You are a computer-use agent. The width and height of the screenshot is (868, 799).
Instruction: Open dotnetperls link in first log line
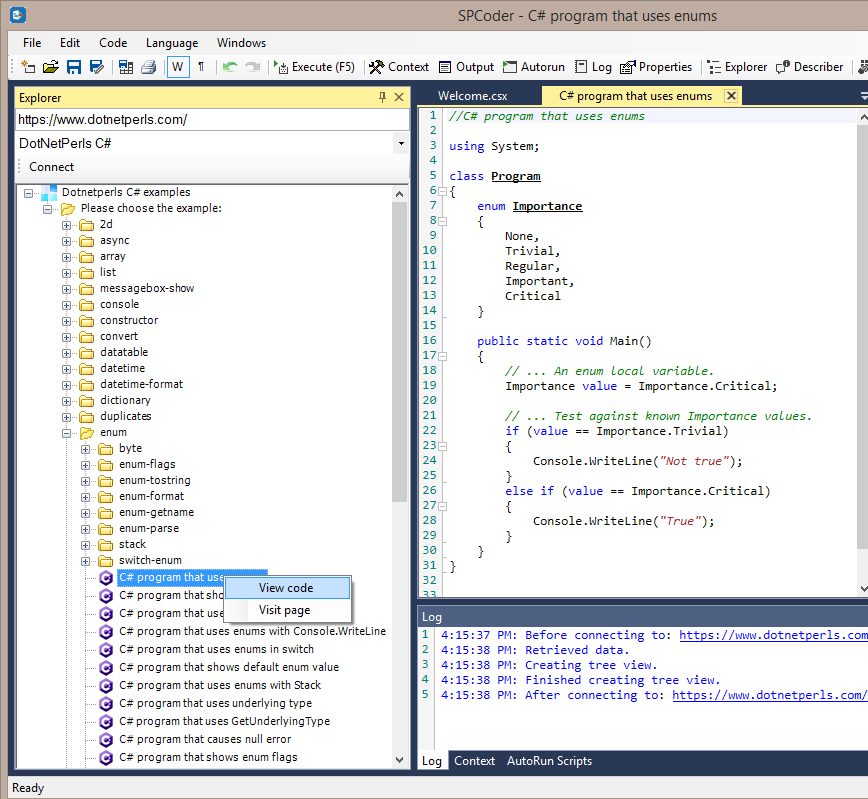pos(773,635)
